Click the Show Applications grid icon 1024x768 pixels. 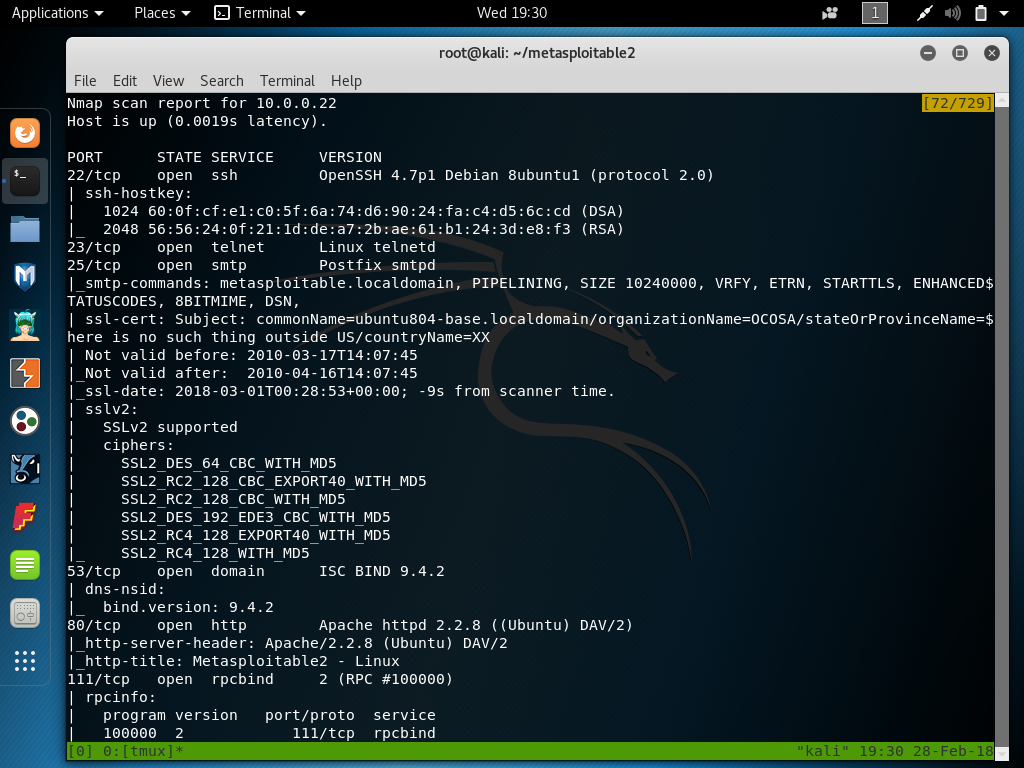(x=23, y=661)
